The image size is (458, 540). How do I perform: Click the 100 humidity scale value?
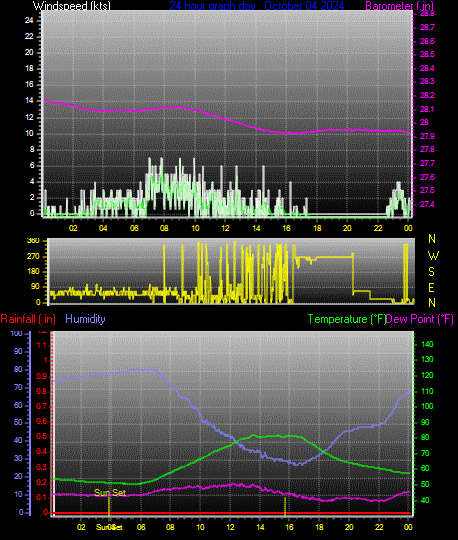[16, 333]
